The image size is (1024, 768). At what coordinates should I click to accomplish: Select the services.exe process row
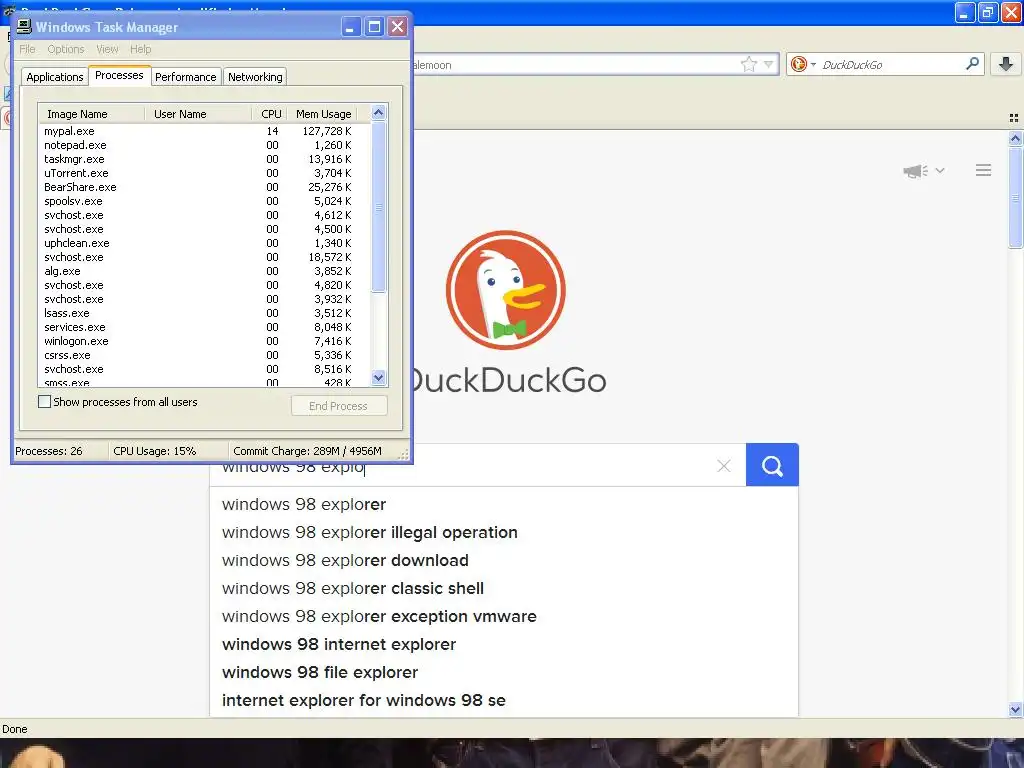204,327
